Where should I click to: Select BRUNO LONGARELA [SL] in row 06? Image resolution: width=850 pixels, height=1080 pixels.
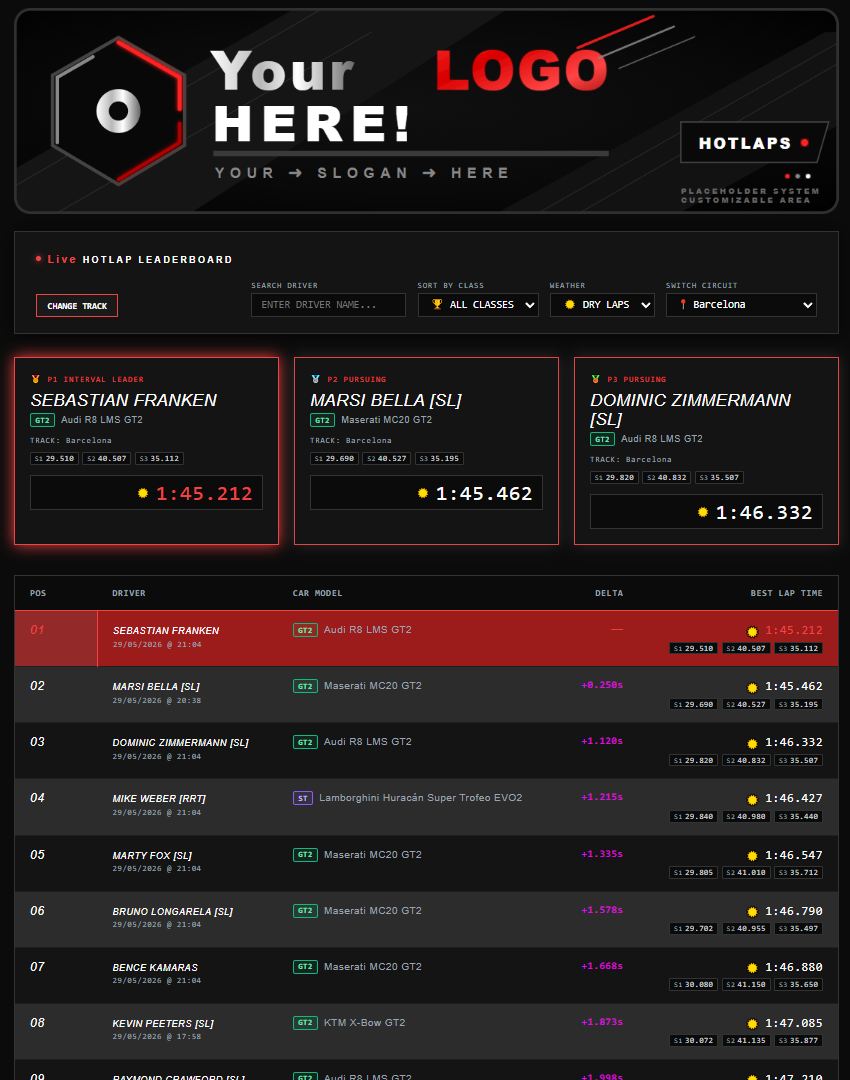coord(173,911)
